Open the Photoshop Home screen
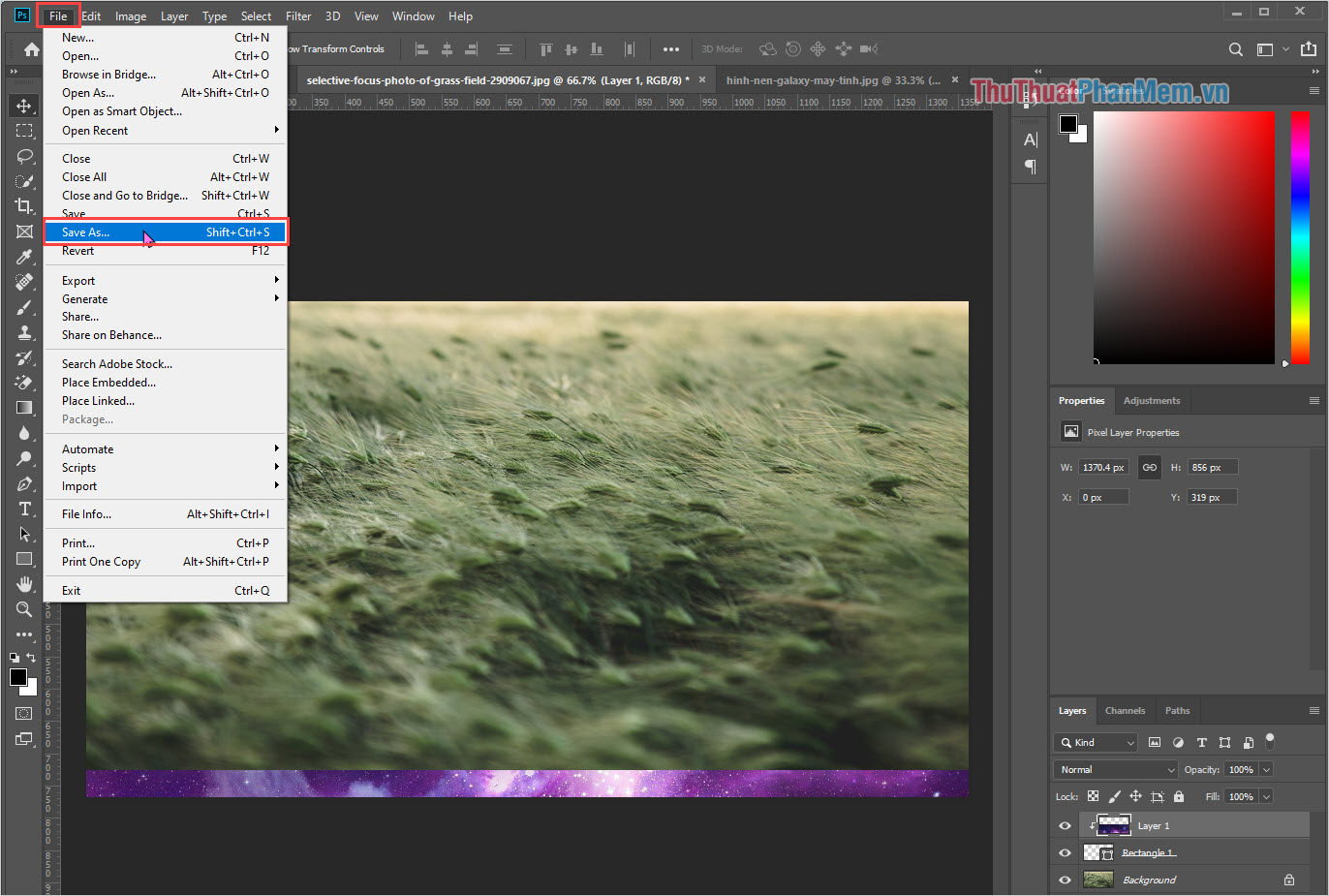Screen dimensions: 1329x896 click(32, 48)
